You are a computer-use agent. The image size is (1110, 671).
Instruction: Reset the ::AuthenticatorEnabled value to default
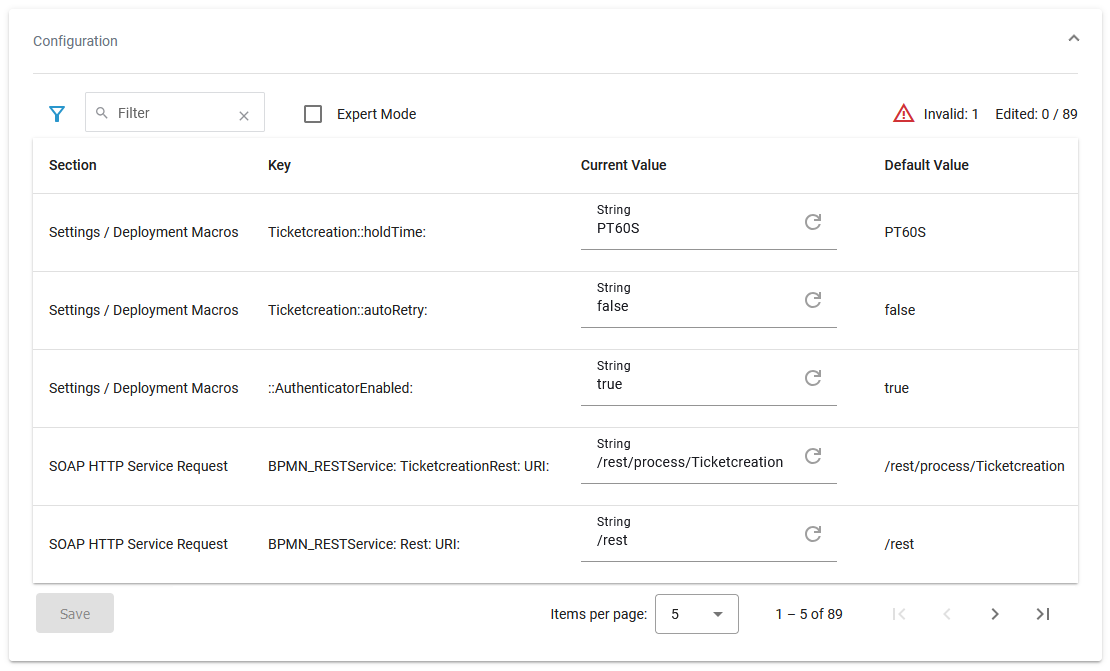pos(813,378)
